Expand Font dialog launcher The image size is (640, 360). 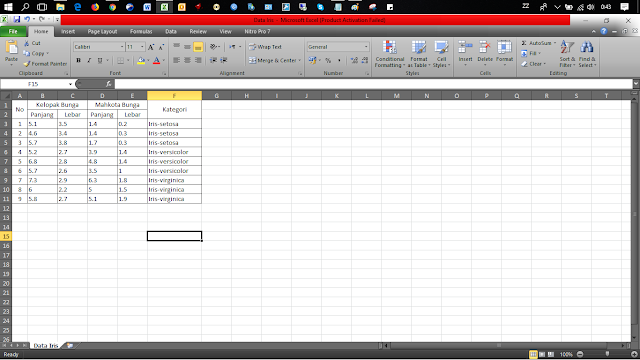[x=164, y=73]
